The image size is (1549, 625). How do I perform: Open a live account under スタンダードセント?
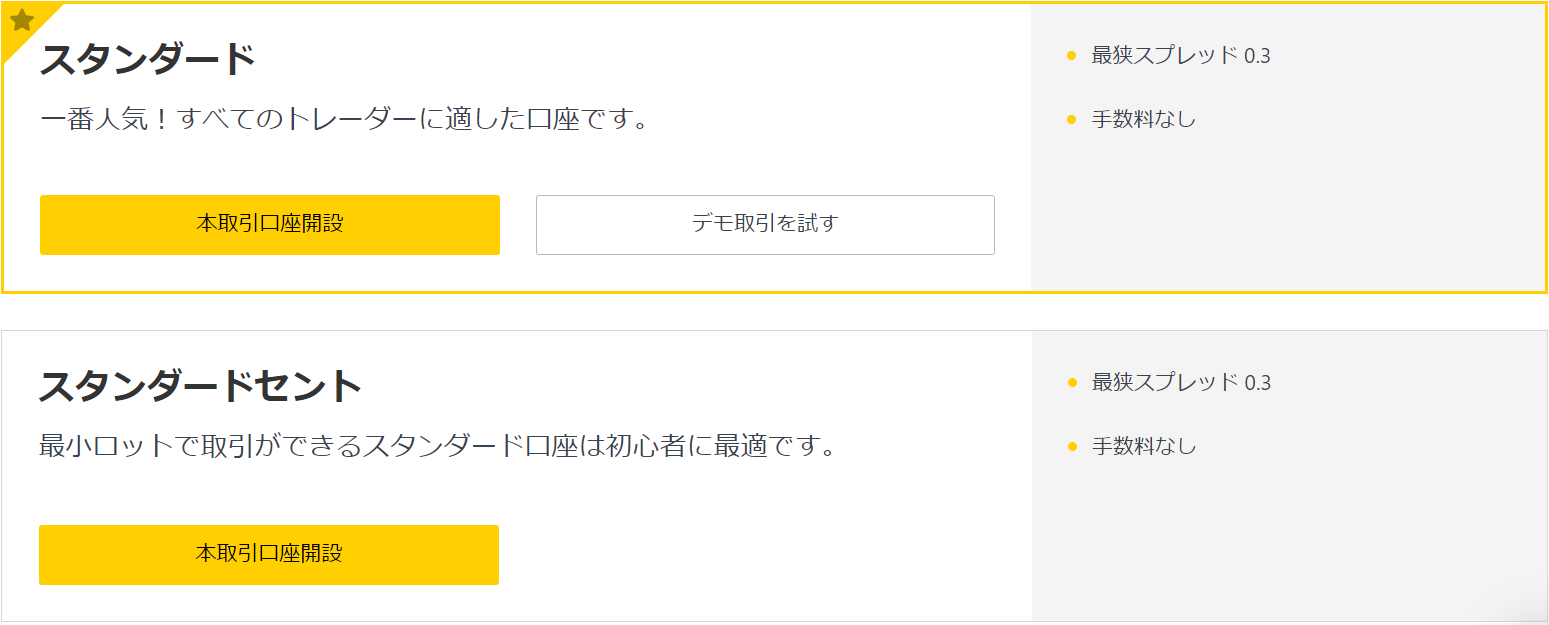[x=269, y=554]
